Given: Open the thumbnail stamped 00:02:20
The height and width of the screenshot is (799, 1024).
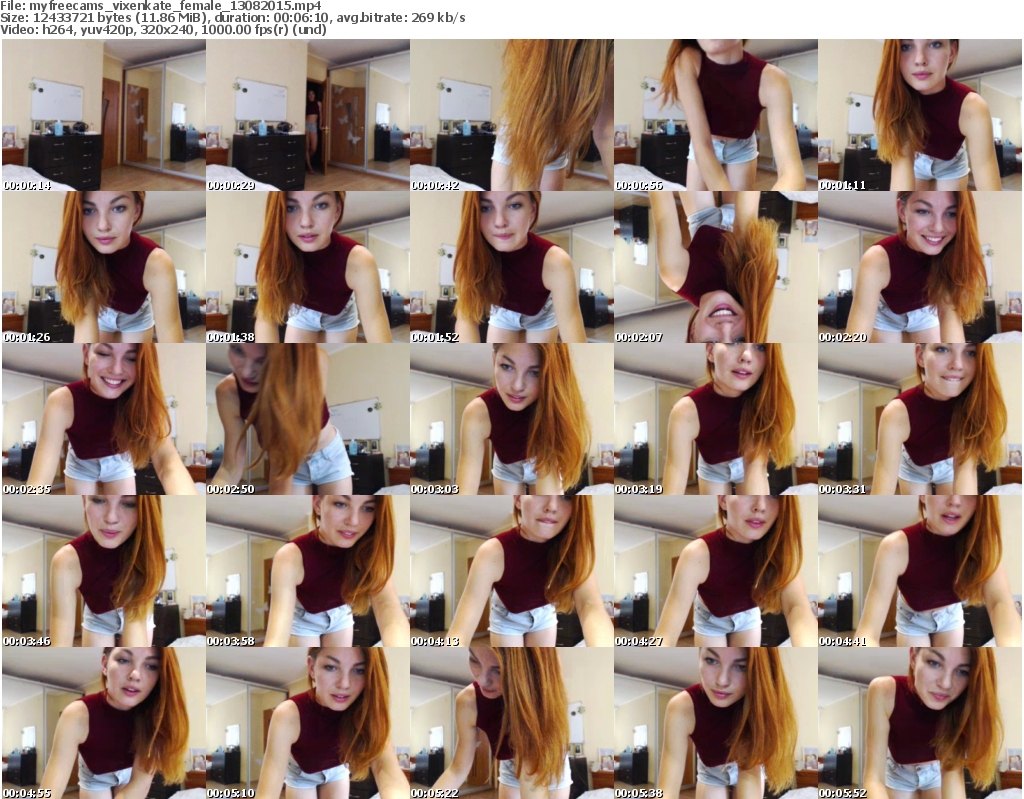Looking at the screenshot, I should [920, 267].
